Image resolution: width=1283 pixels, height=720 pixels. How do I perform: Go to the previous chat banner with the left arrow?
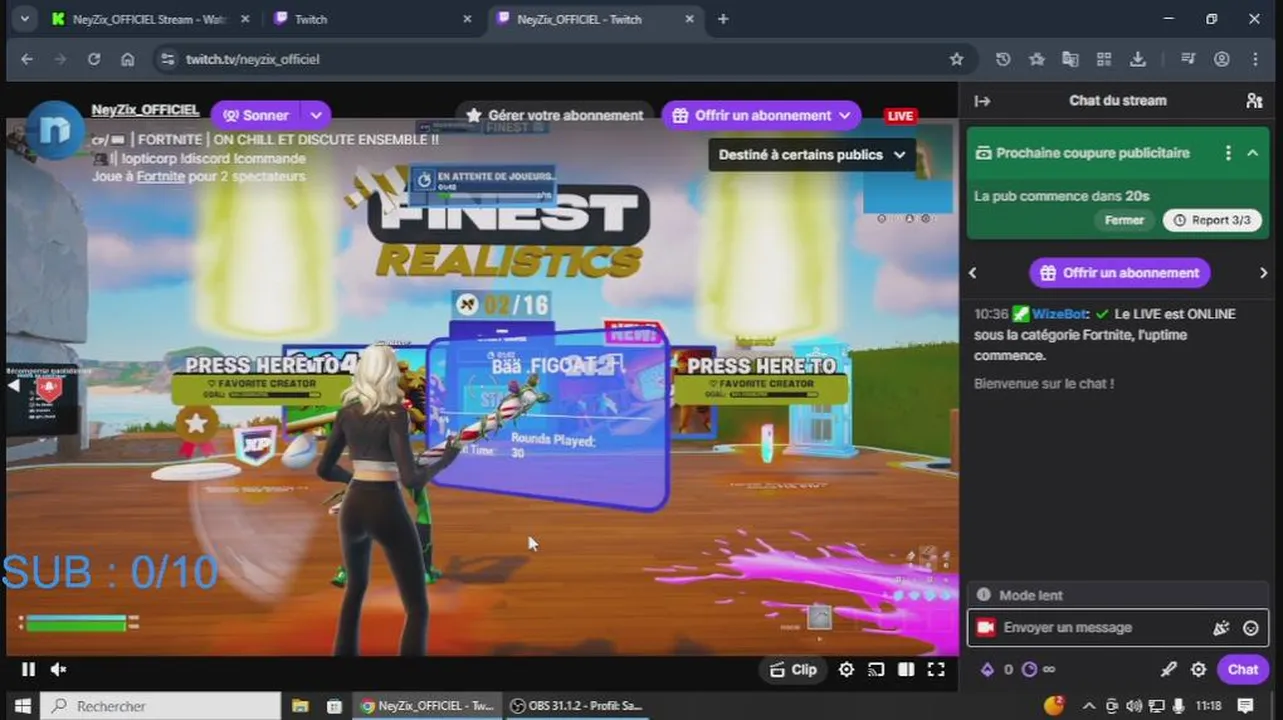point(972,273)
